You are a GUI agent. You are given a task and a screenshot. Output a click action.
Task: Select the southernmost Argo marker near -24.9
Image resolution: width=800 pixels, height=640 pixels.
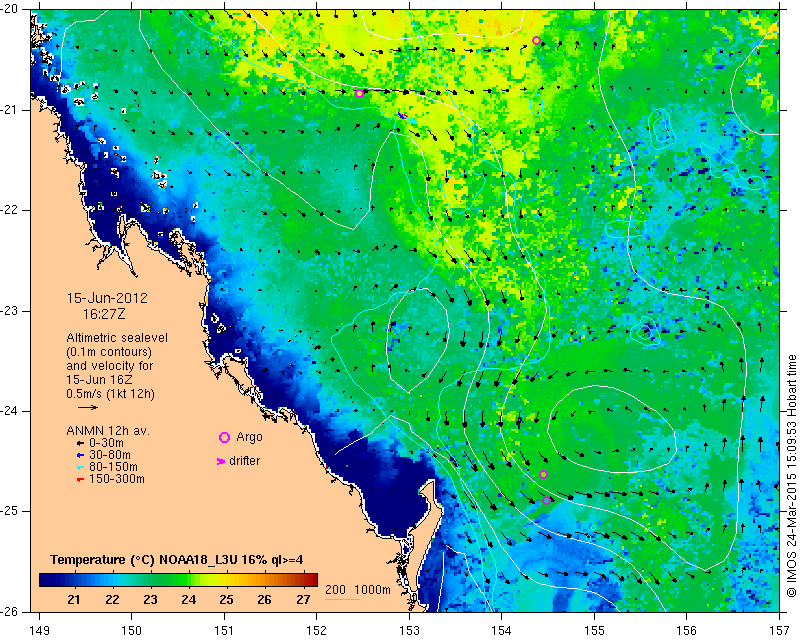click(x=546, y=501)
